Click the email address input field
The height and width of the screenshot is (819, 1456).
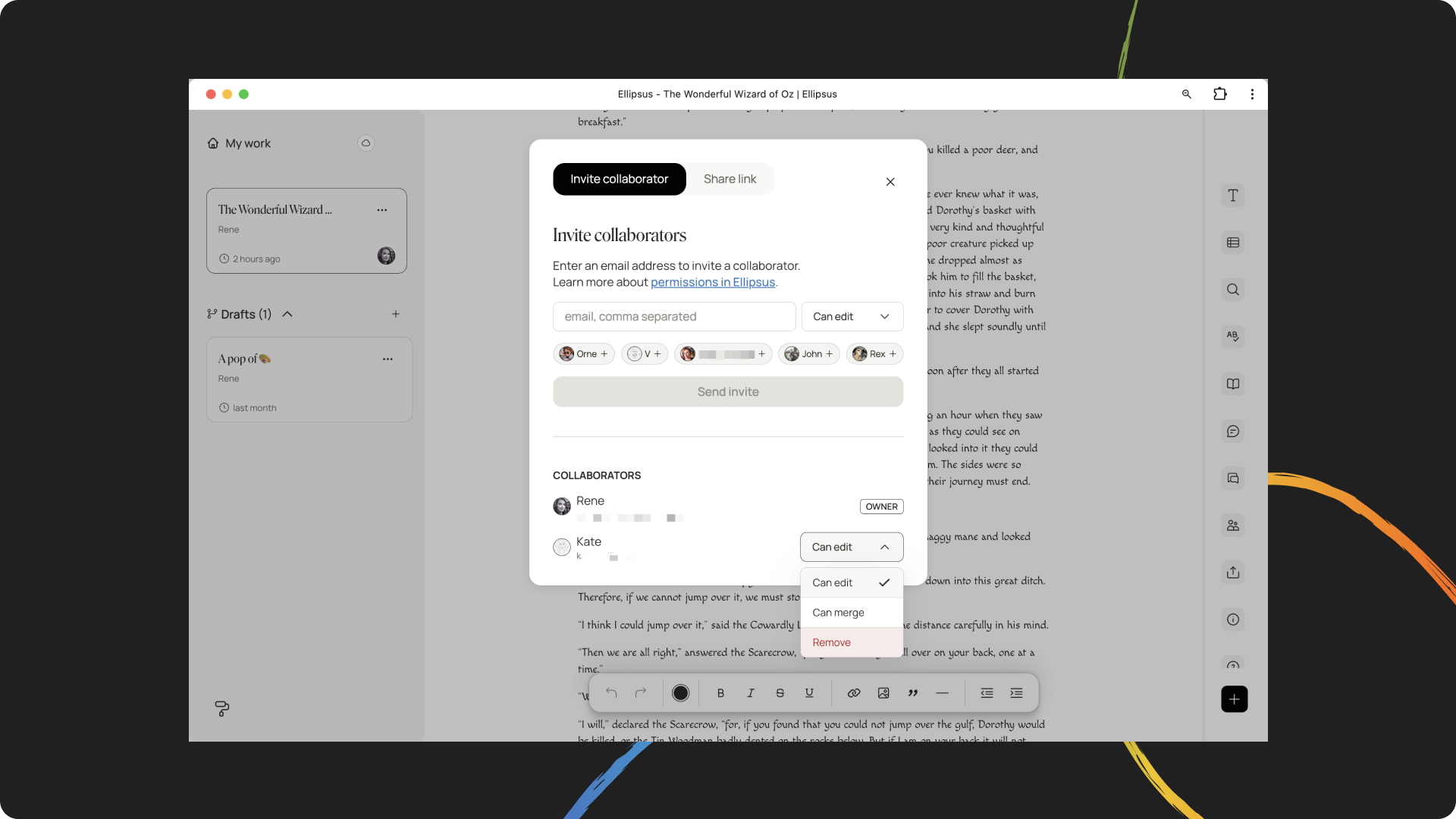(674, 316)
